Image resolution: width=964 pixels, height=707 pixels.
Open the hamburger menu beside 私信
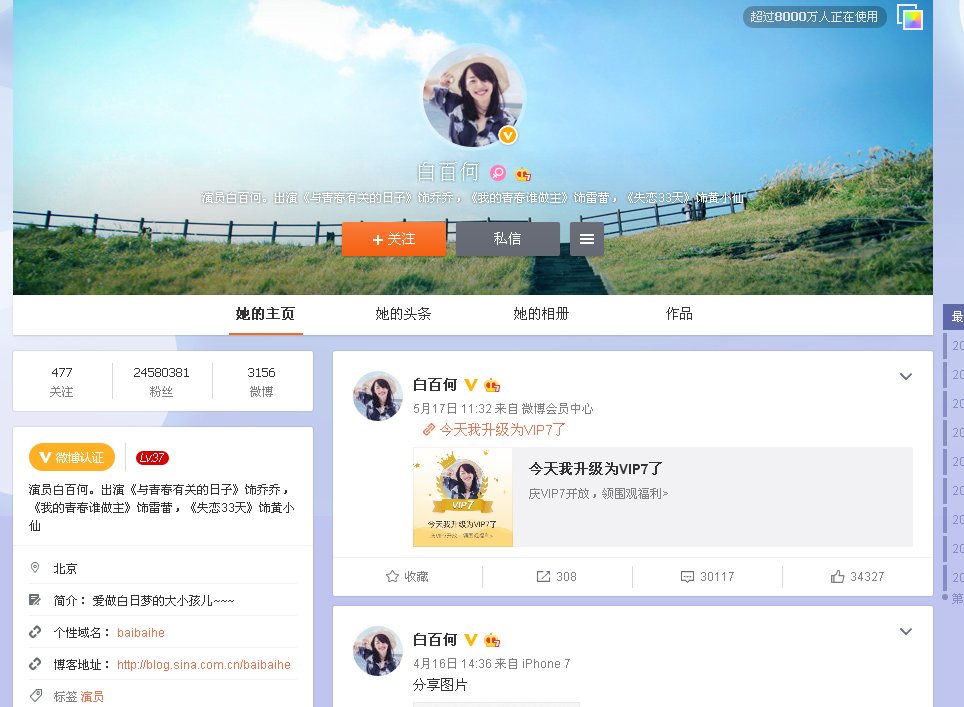[587, 239]
